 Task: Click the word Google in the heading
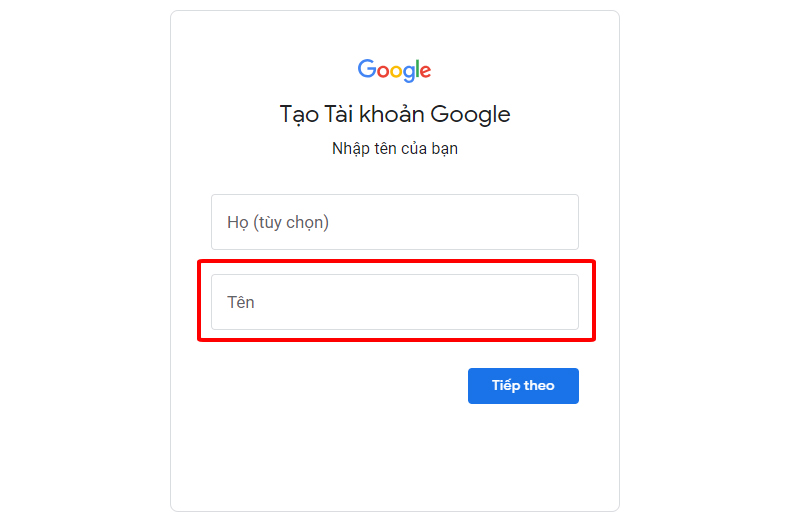pos(470,115)
